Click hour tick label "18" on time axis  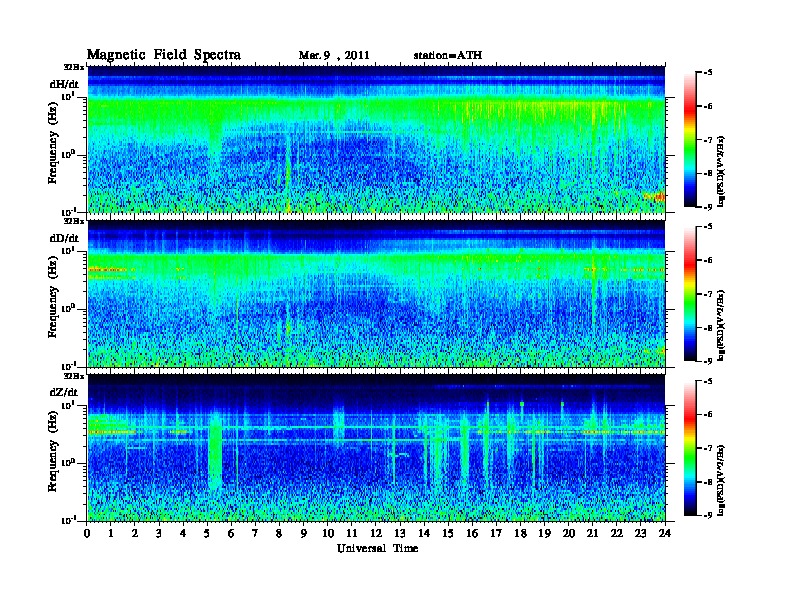[520, 533]
